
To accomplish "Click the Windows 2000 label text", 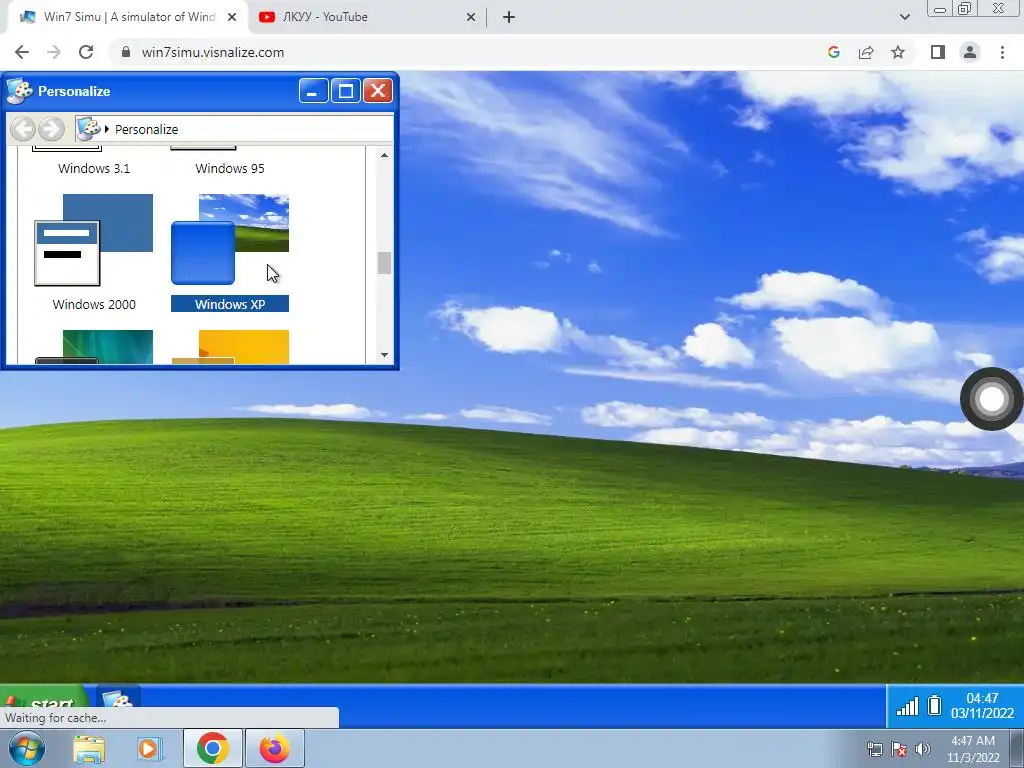I will [x=94, y=304].
